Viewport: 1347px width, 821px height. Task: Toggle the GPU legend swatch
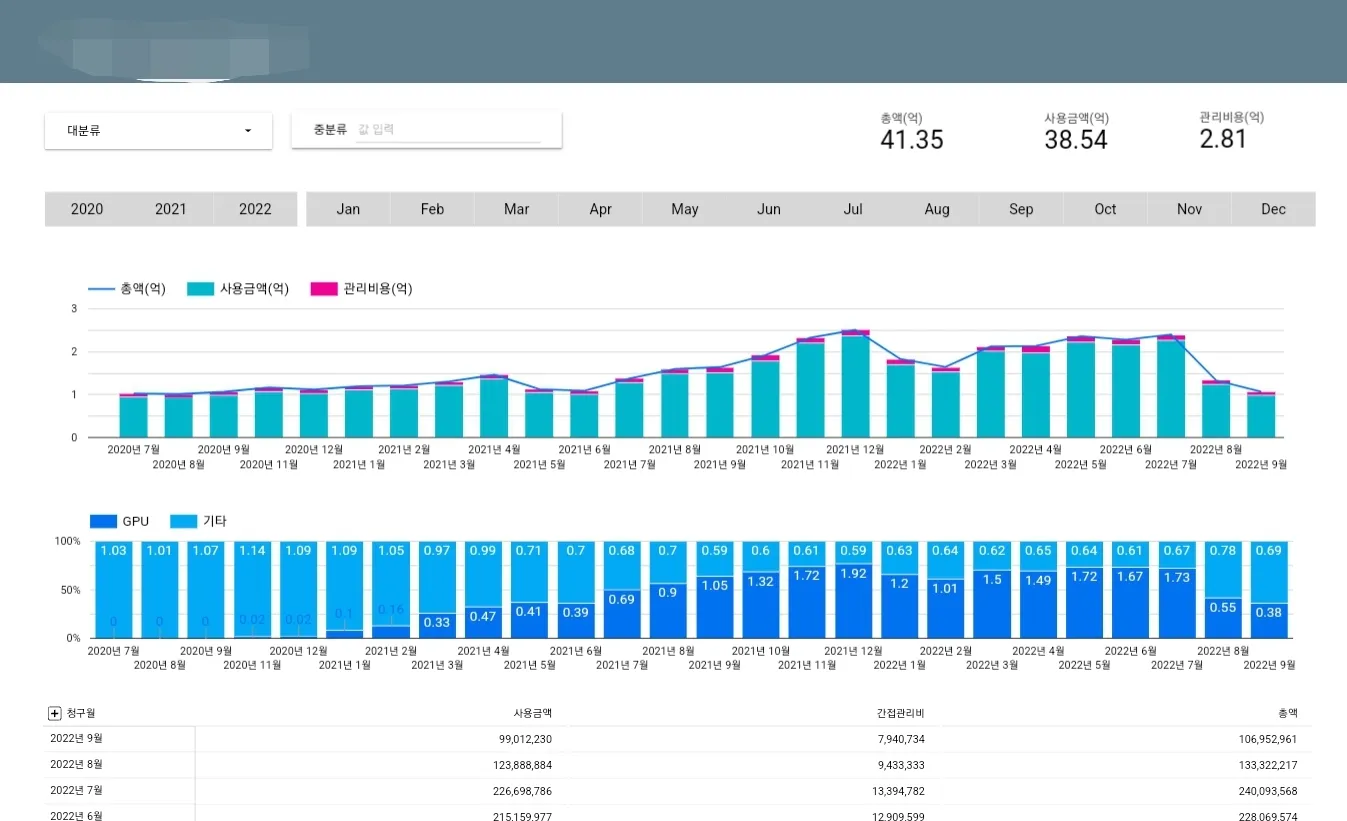(x=103, y=521)
